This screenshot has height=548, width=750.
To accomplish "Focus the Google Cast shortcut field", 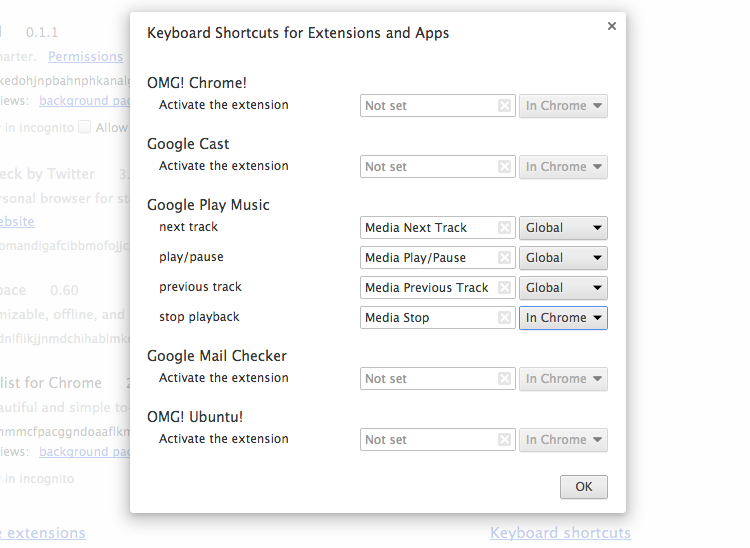I will point(428,167).
